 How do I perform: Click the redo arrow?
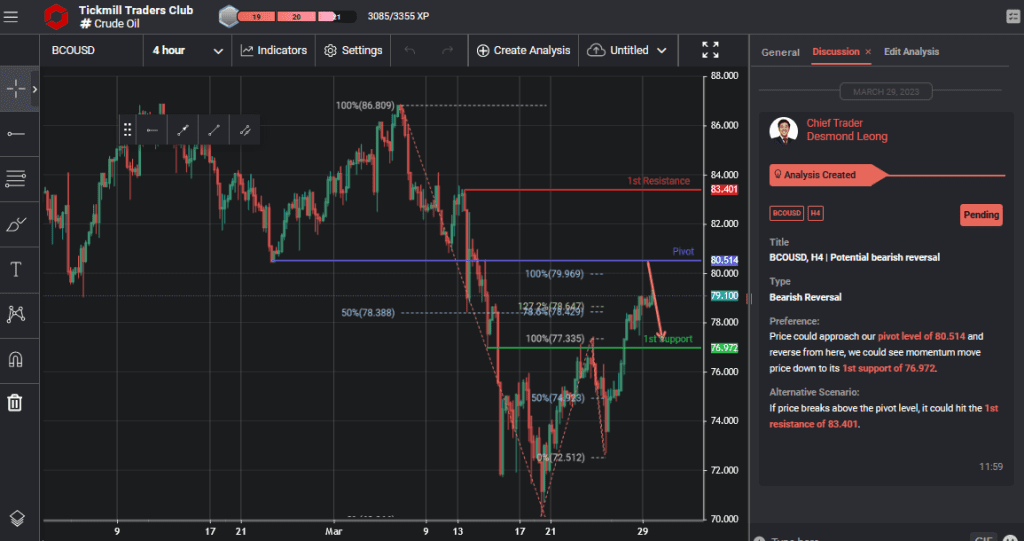pyautogui.click(x=447, y=50)
